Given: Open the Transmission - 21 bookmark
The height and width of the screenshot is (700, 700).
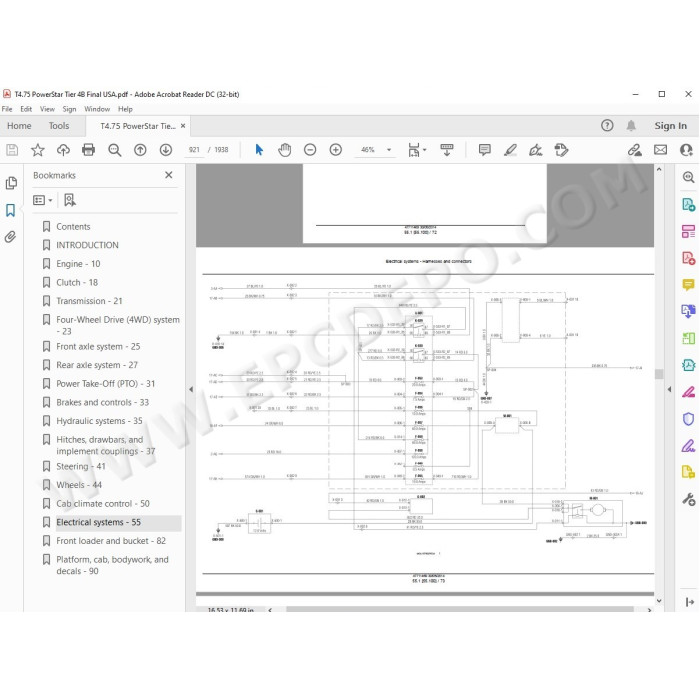Looking at the screenshot, I should point(89,301).
